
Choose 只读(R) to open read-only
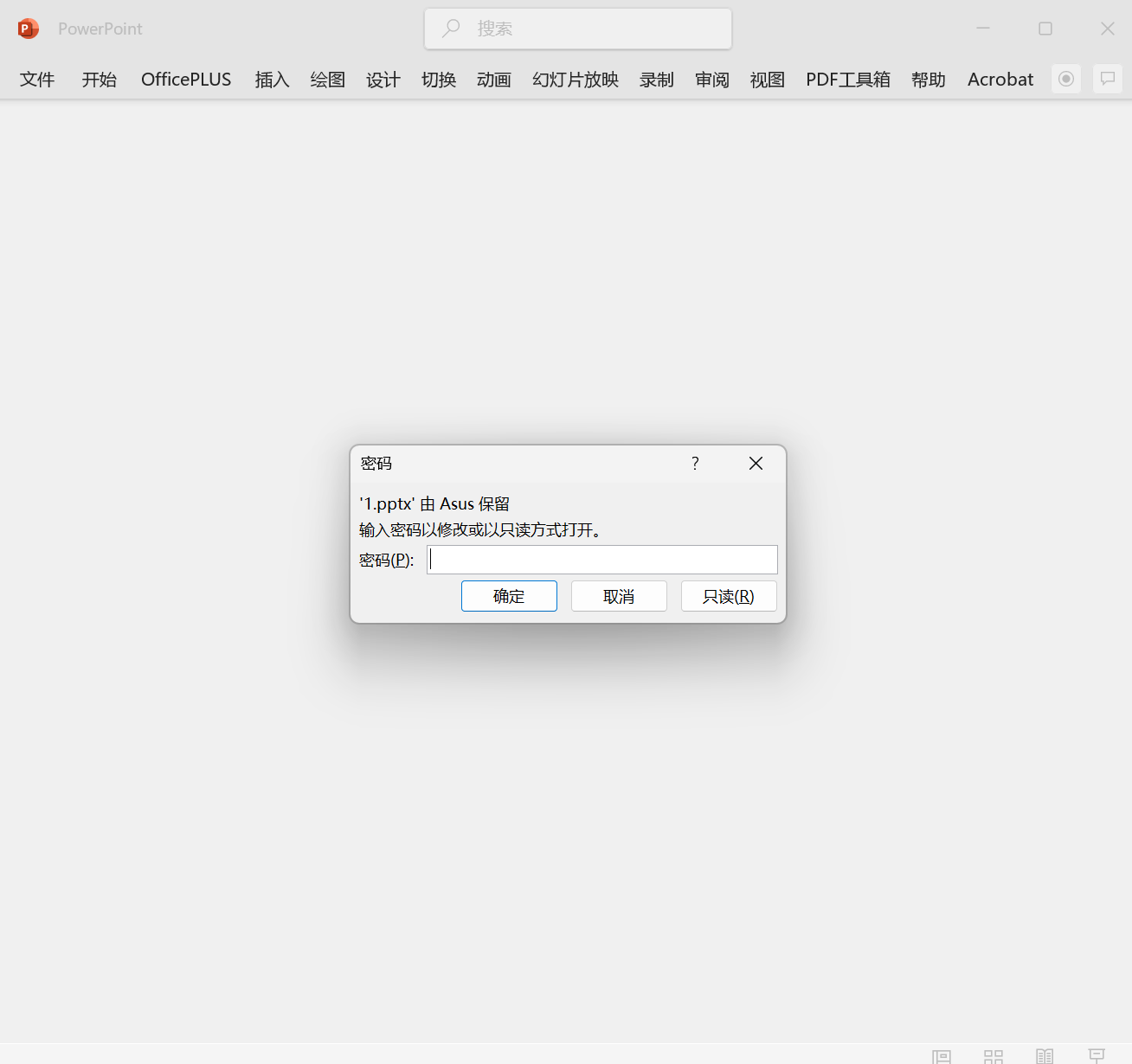pos(729,596)
